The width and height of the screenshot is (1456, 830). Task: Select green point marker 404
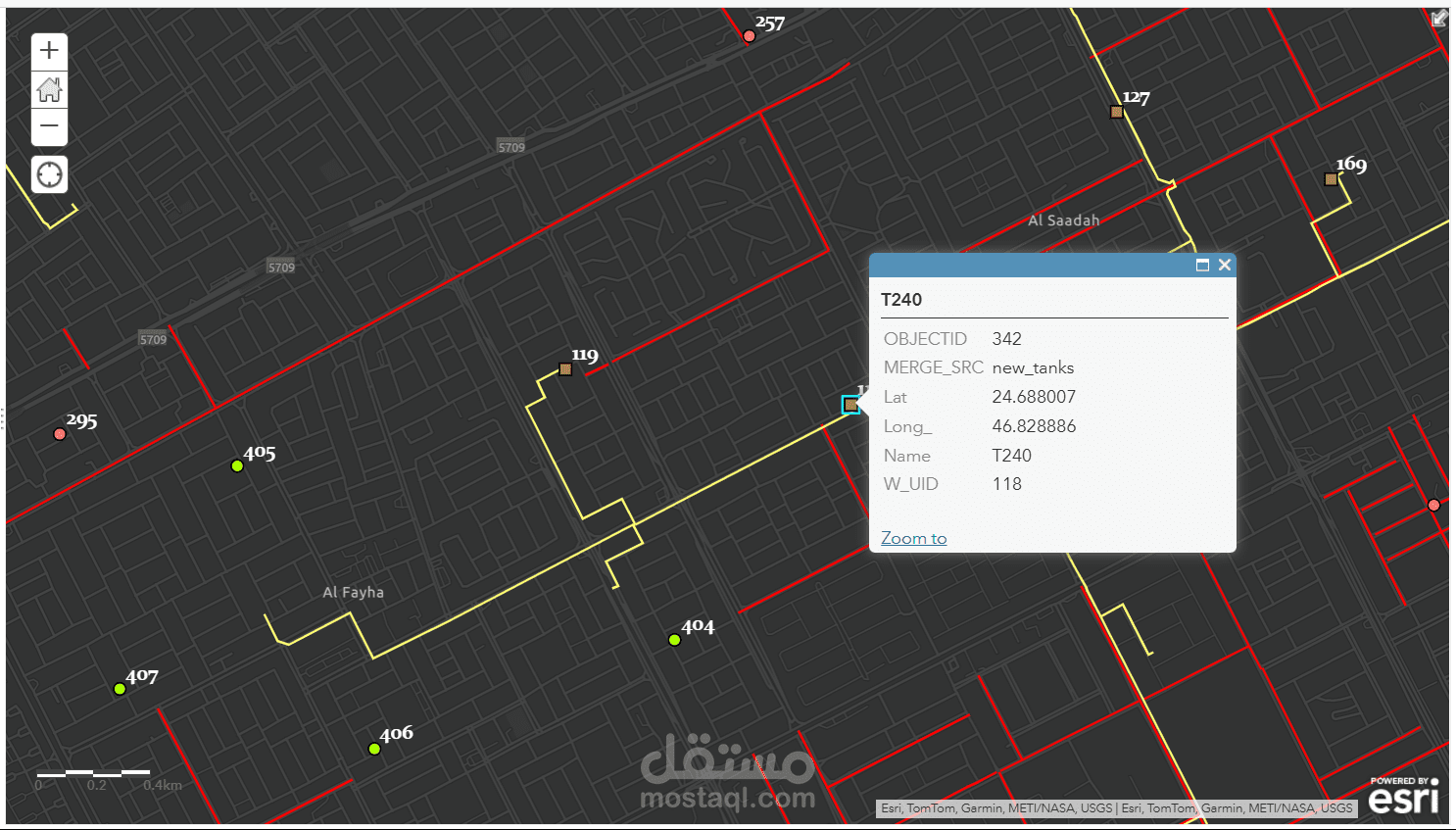(674, 640)
